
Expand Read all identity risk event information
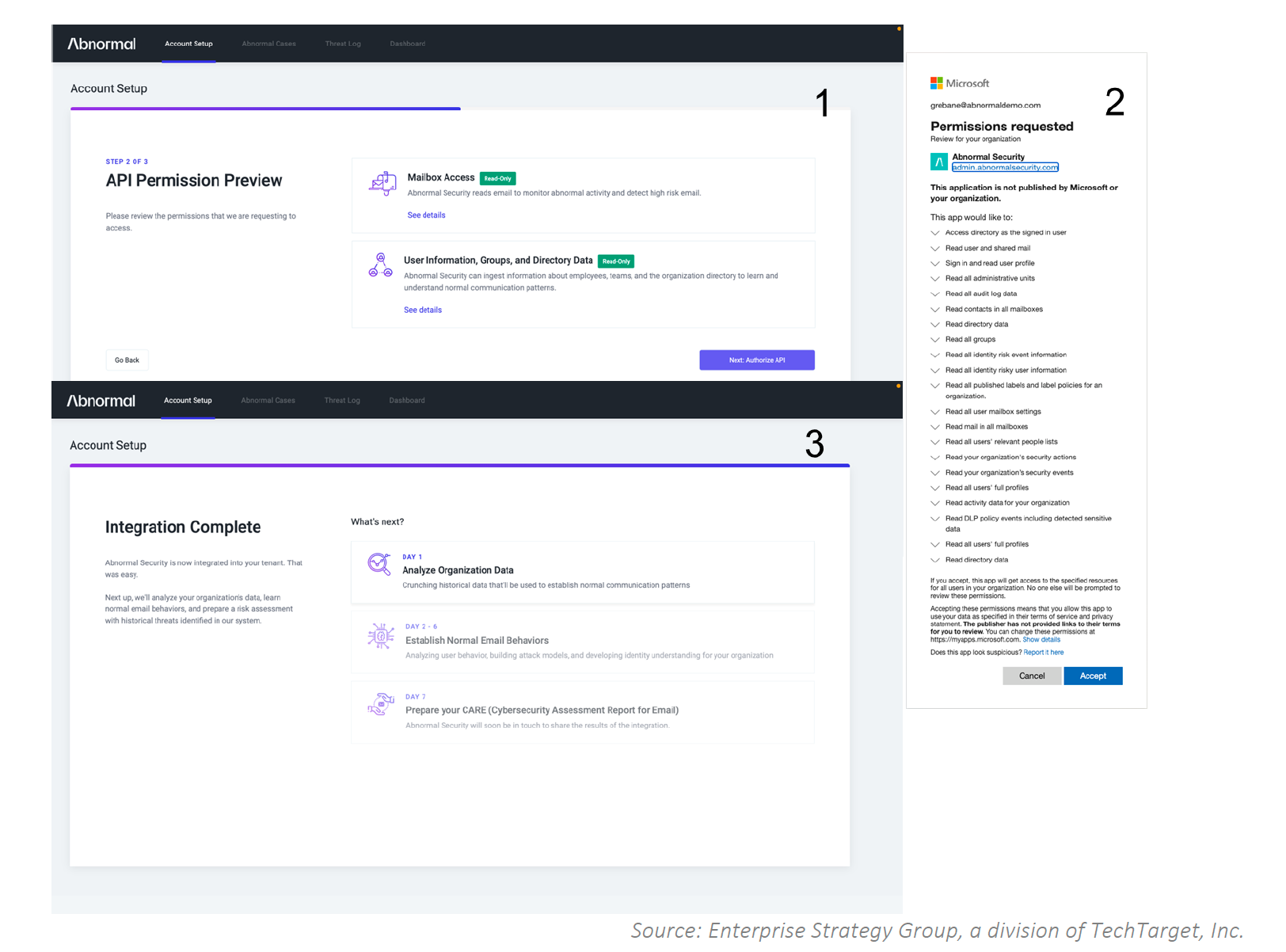tap(935, 355)
